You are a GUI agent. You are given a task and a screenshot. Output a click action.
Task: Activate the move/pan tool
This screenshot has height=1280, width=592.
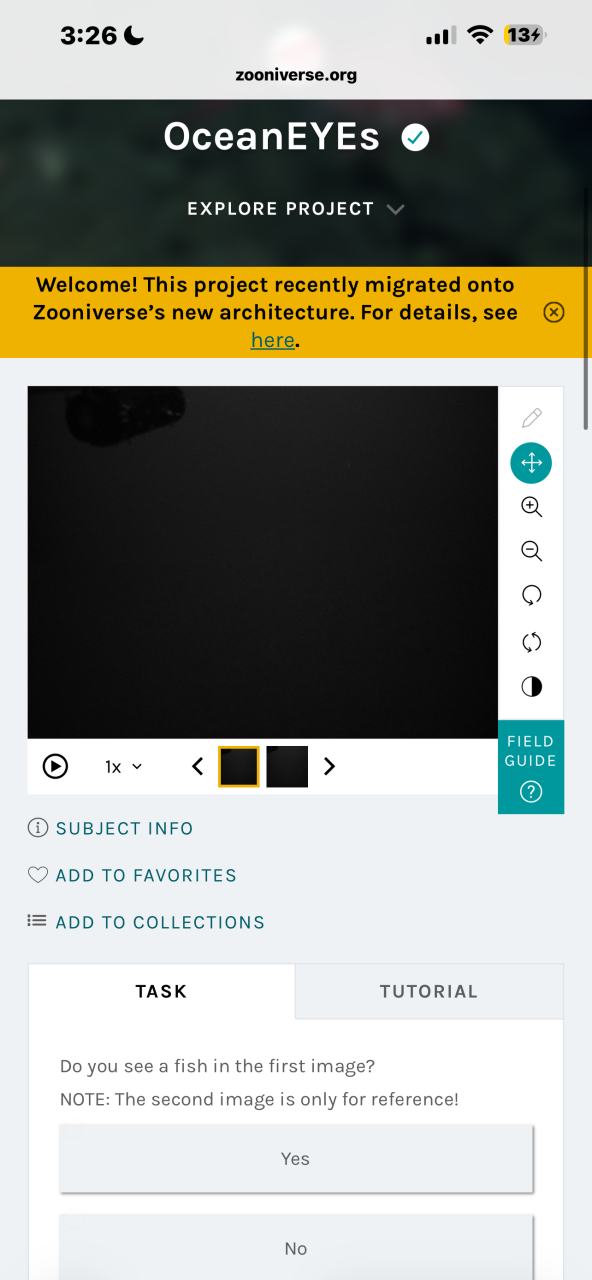(531, 462)
